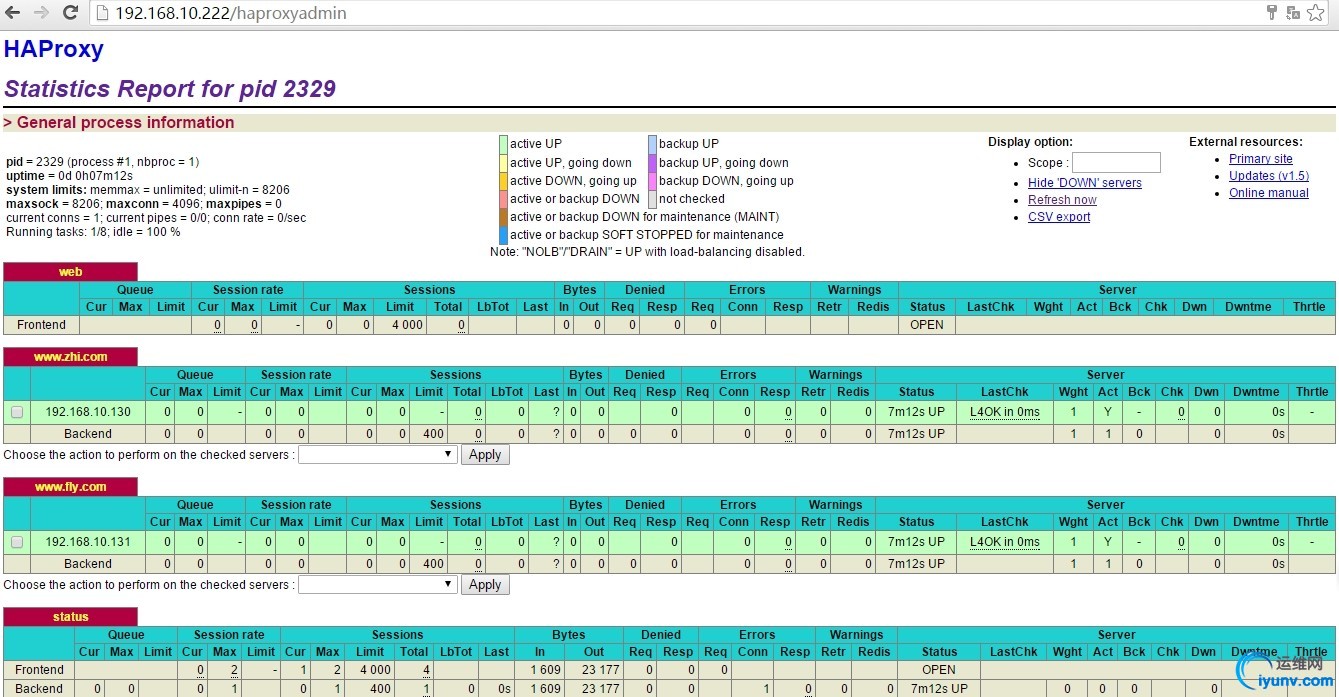The image size is (1339, 697).
Task: Click the status proxy name label
Action: [x=70, y=617]
